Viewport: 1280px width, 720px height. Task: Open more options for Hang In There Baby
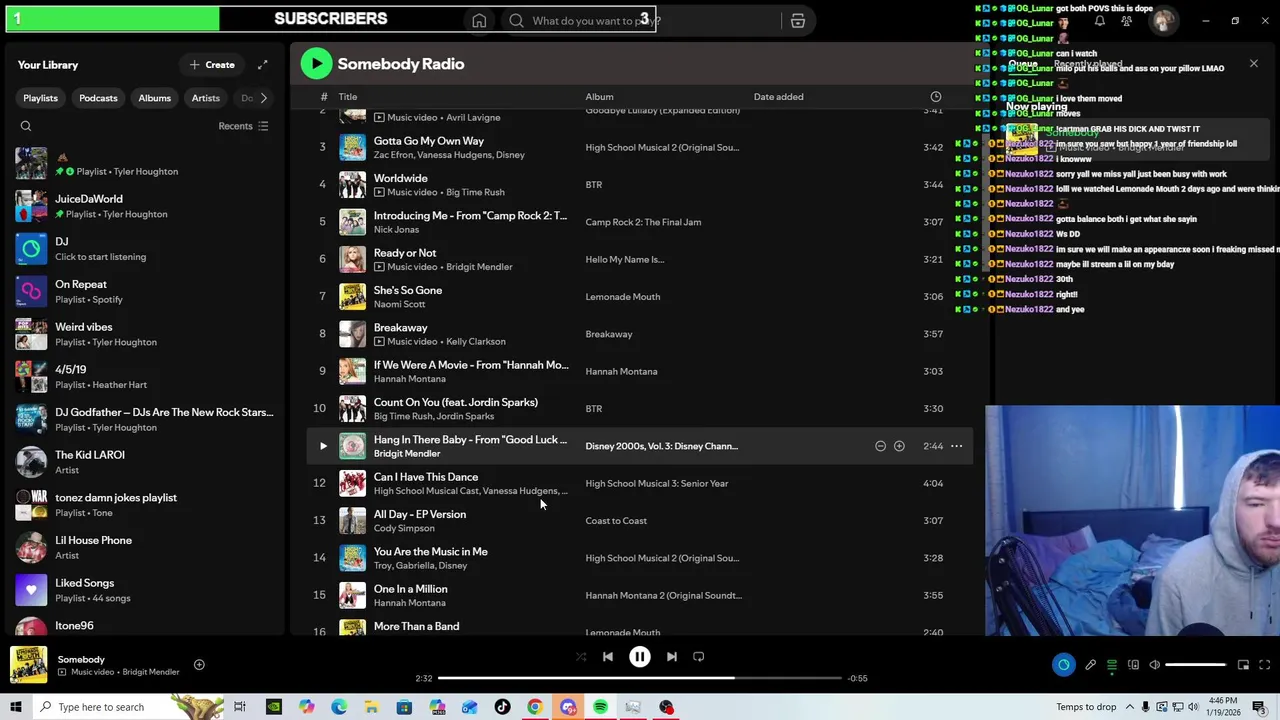click(956, 446)
